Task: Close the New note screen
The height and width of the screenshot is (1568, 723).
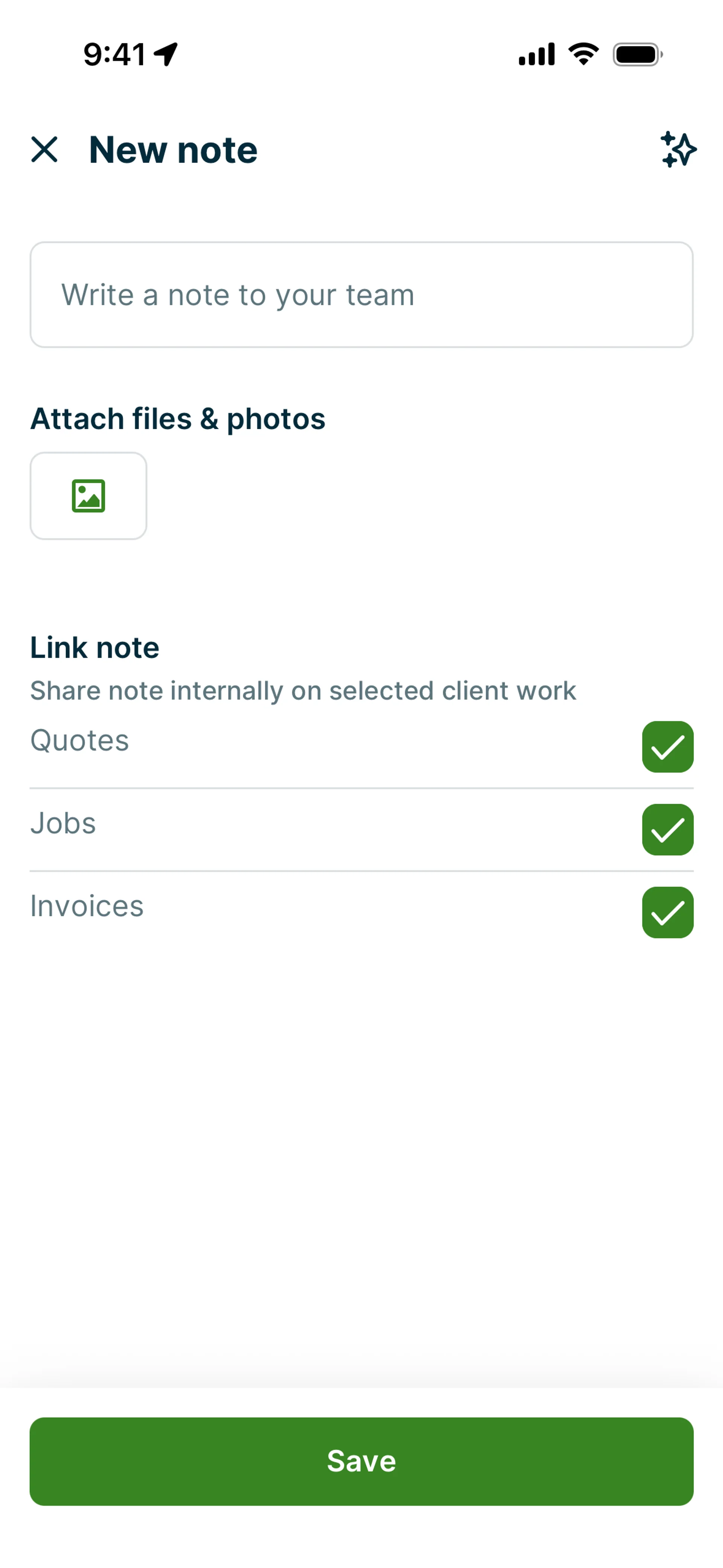Action: 44,149
